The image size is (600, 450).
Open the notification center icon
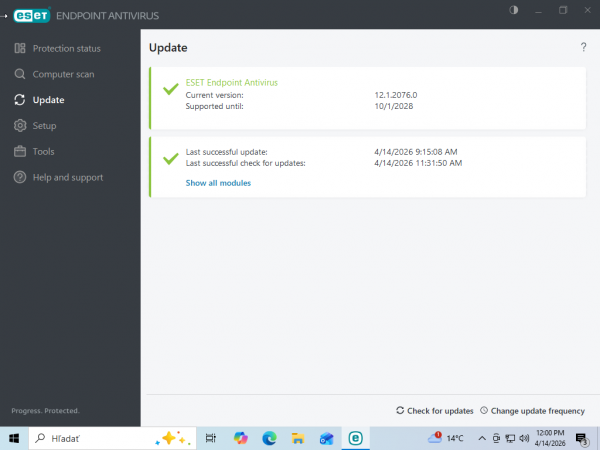581,439
